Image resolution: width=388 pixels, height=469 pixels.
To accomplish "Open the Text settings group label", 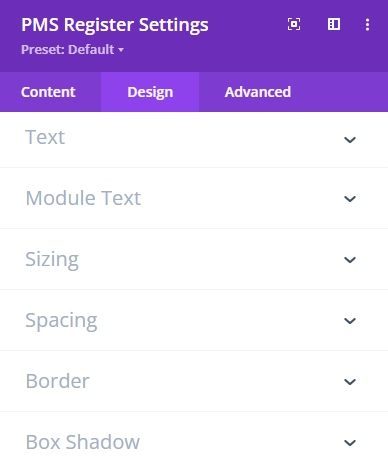I will pos(45,137).
